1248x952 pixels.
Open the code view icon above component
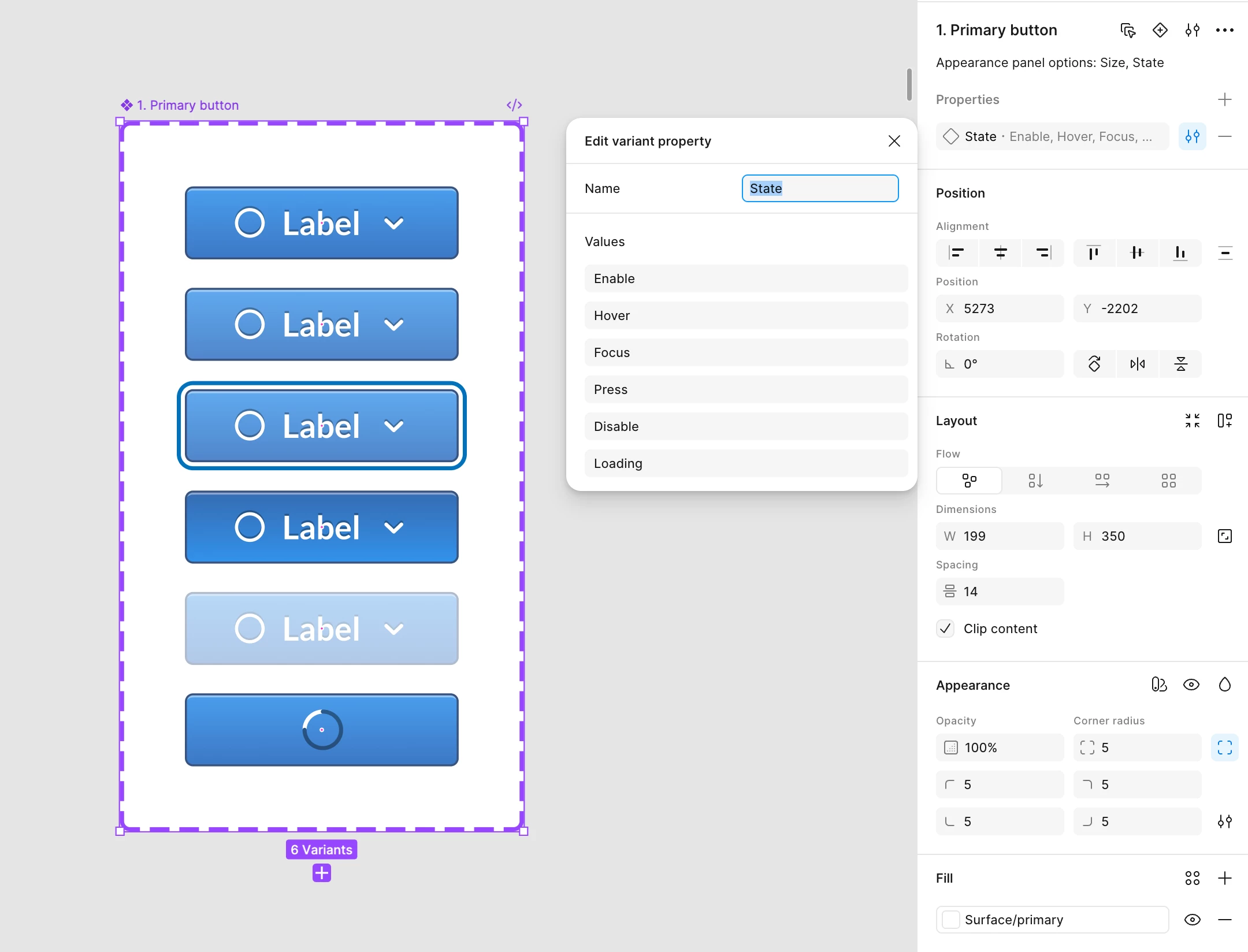(514, 105)
